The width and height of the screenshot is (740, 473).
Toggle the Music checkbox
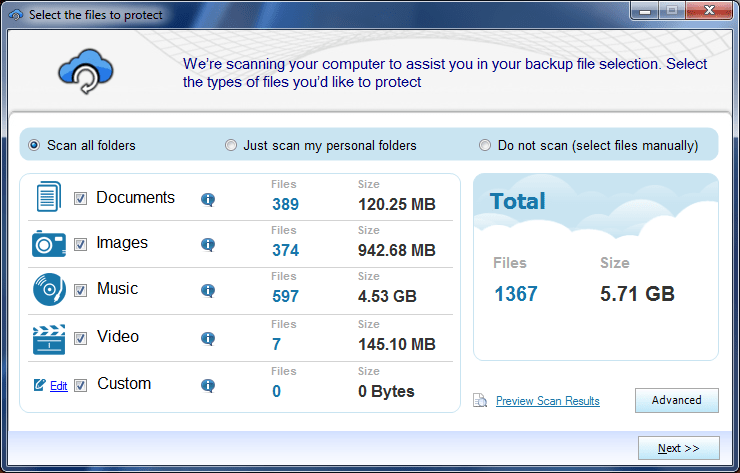click(81, 291)
